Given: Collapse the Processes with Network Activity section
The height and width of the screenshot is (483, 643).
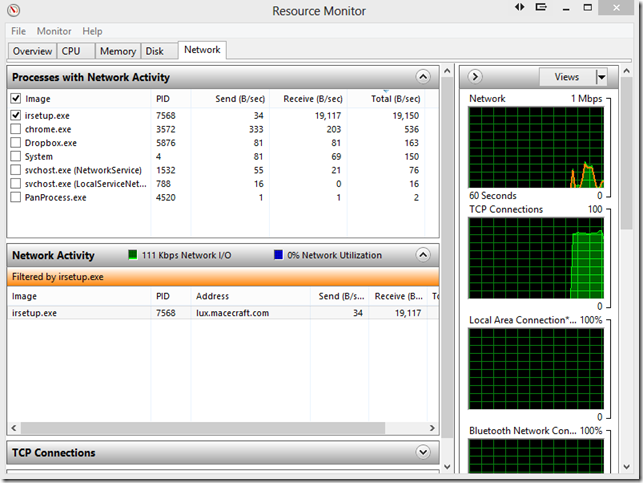Looking at the screenshot, I should click(x=423, y=77).
